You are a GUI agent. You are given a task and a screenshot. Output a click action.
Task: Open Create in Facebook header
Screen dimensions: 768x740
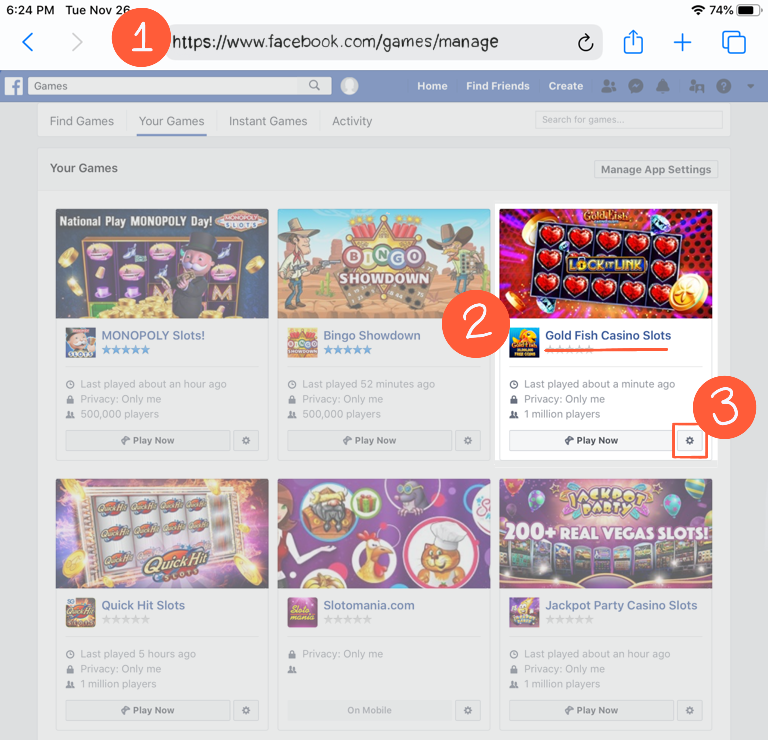566,86
